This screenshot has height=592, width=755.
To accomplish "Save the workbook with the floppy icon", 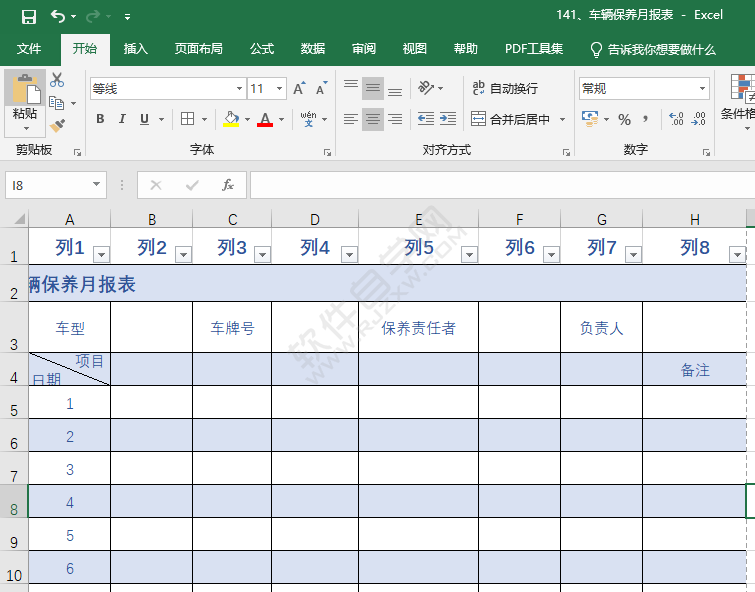I will point(29,17).
